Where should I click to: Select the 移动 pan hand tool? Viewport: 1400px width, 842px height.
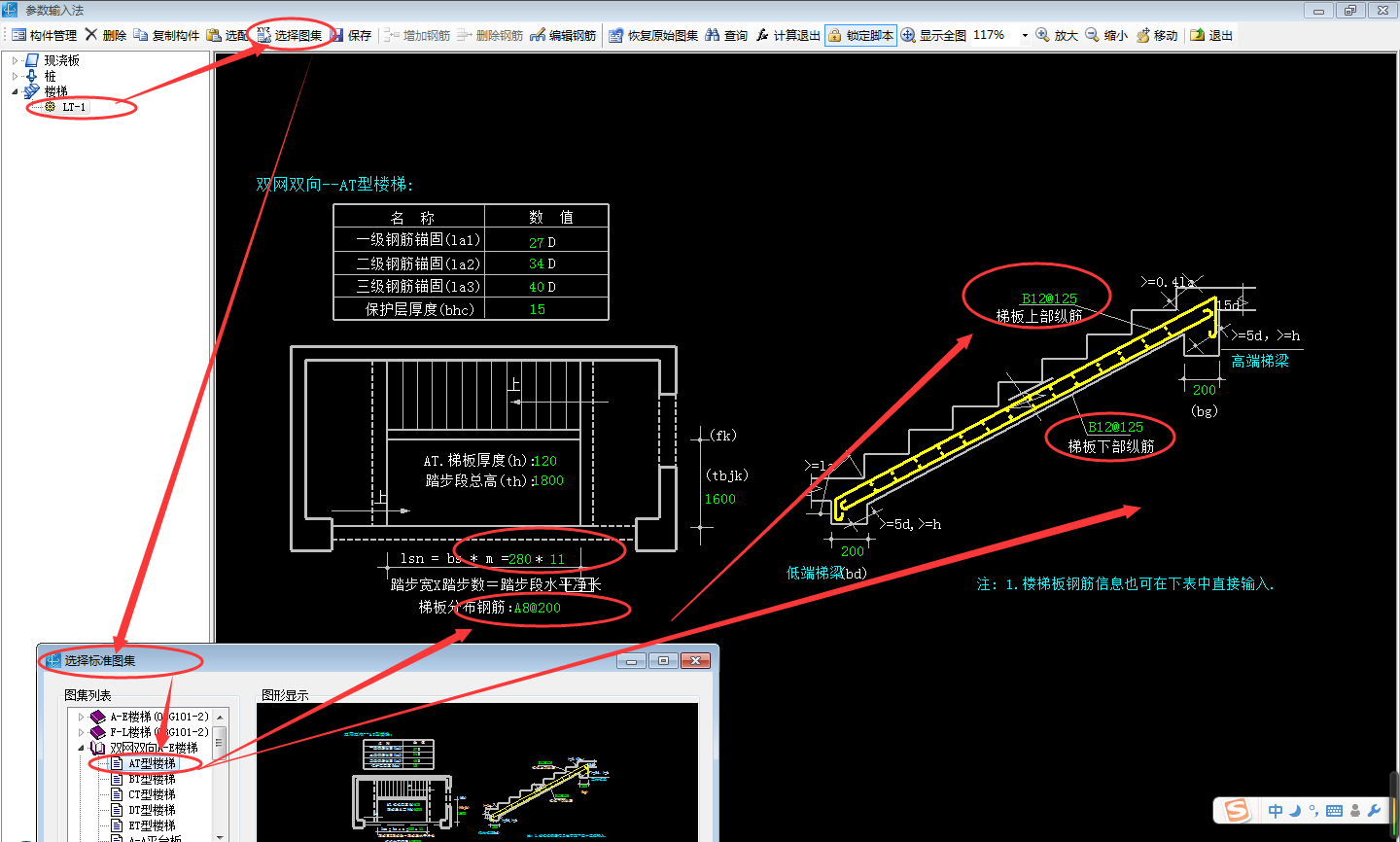click(x=1142, y=35)
